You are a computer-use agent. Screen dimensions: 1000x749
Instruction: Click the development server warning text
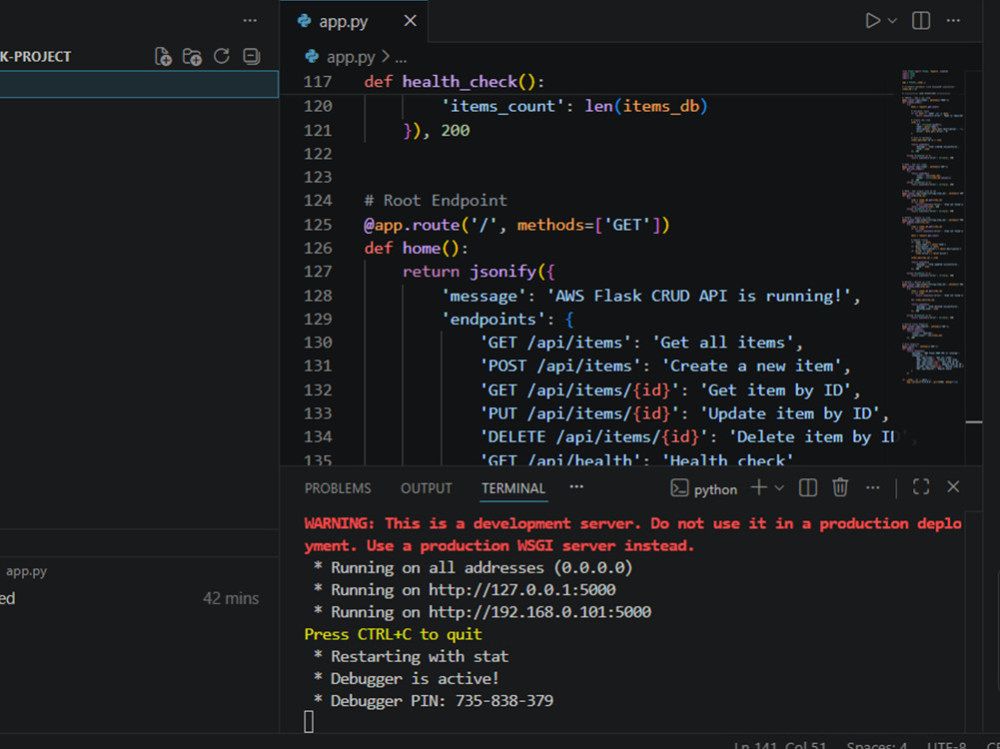pos(633,535)
